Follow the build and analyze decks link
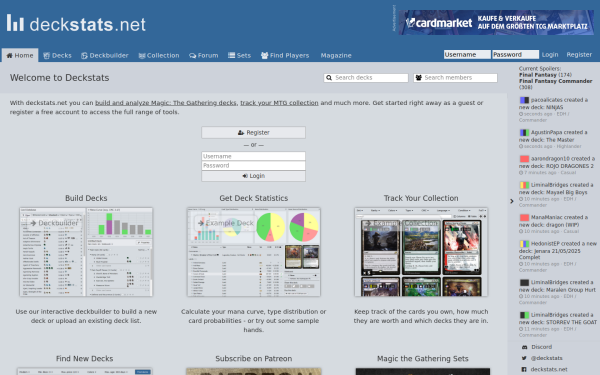 [x=166, y=103]
